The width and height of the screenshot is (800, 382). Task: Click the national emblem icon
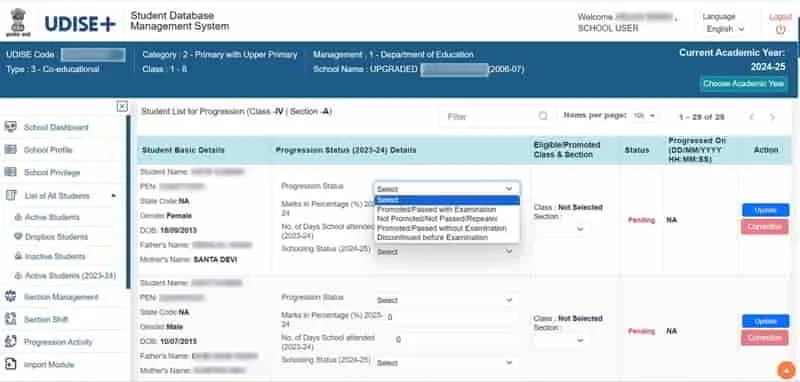(x=18, y=22)
